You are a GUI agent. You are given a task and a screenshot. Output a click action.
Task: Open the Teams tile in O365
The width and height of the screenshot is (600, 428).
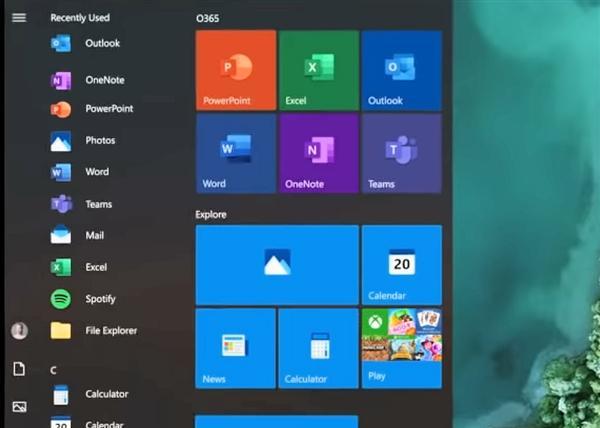tap(402, 153)
